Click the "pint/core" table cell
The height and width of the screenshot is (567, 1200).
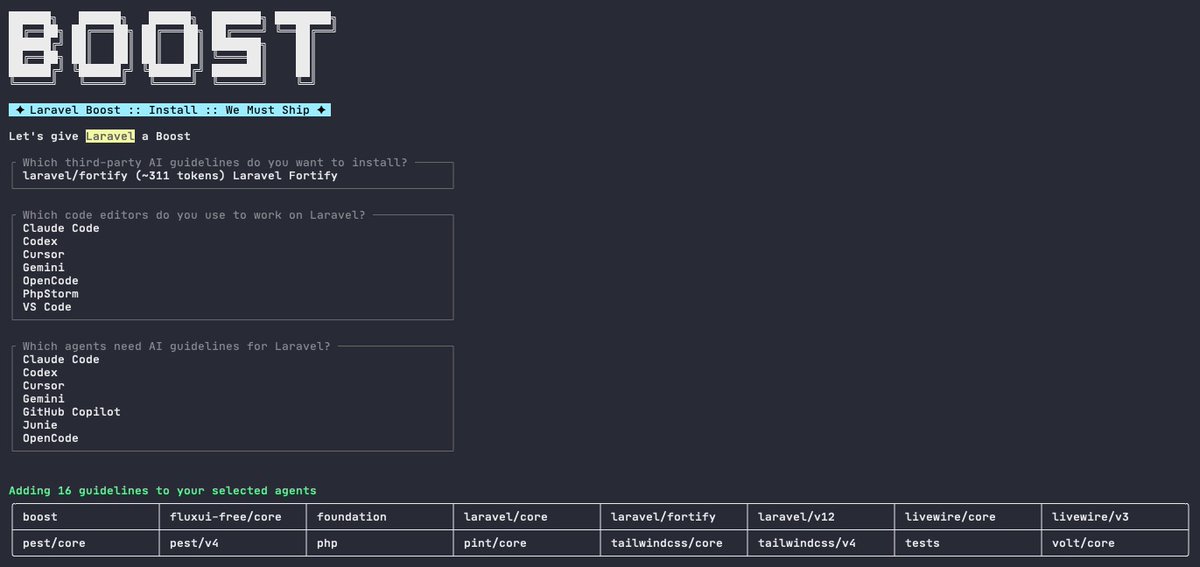tap(527, 543)
